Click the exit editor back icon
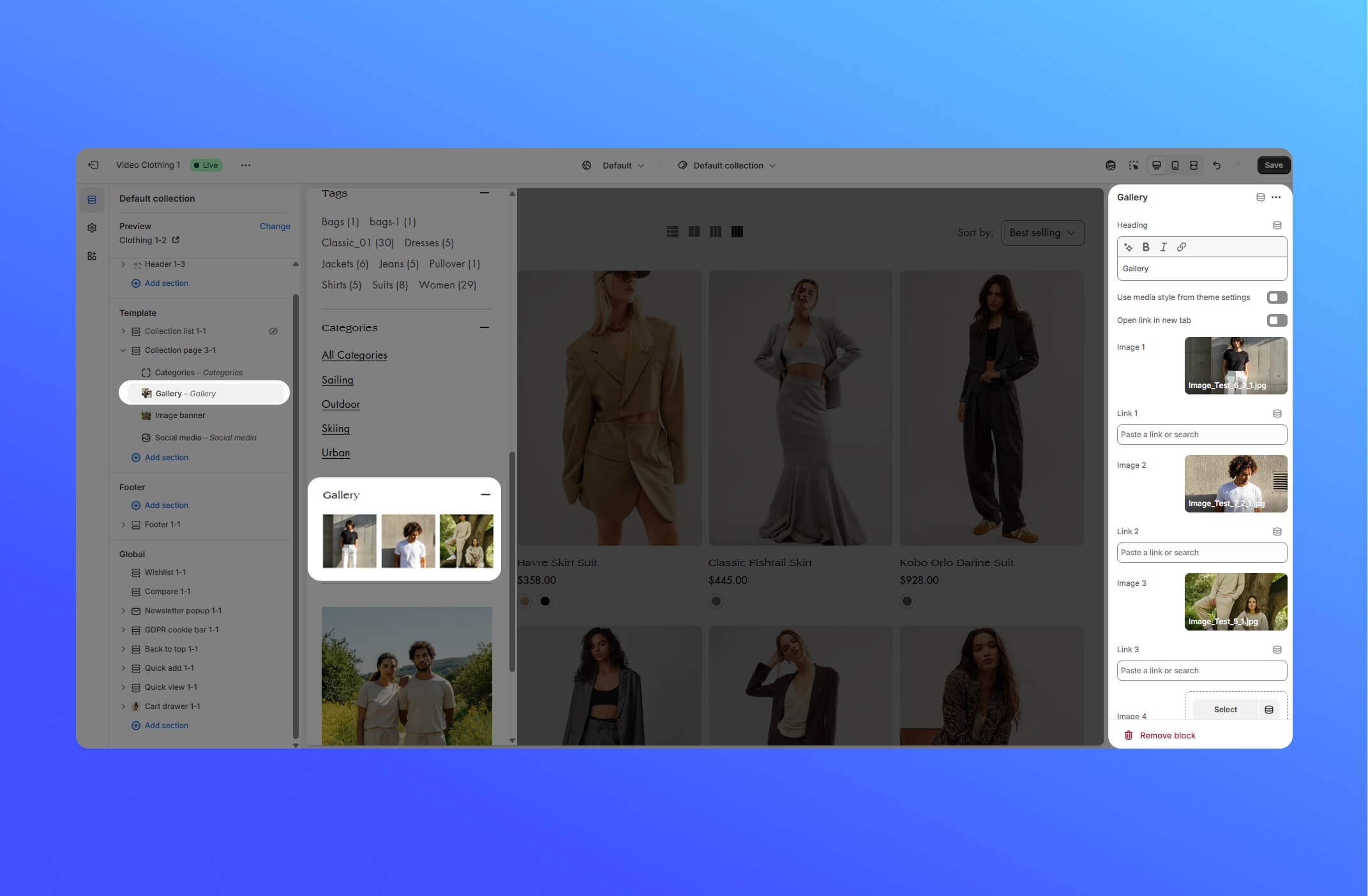The image size is (1368, 896). (x=93, y=165)
